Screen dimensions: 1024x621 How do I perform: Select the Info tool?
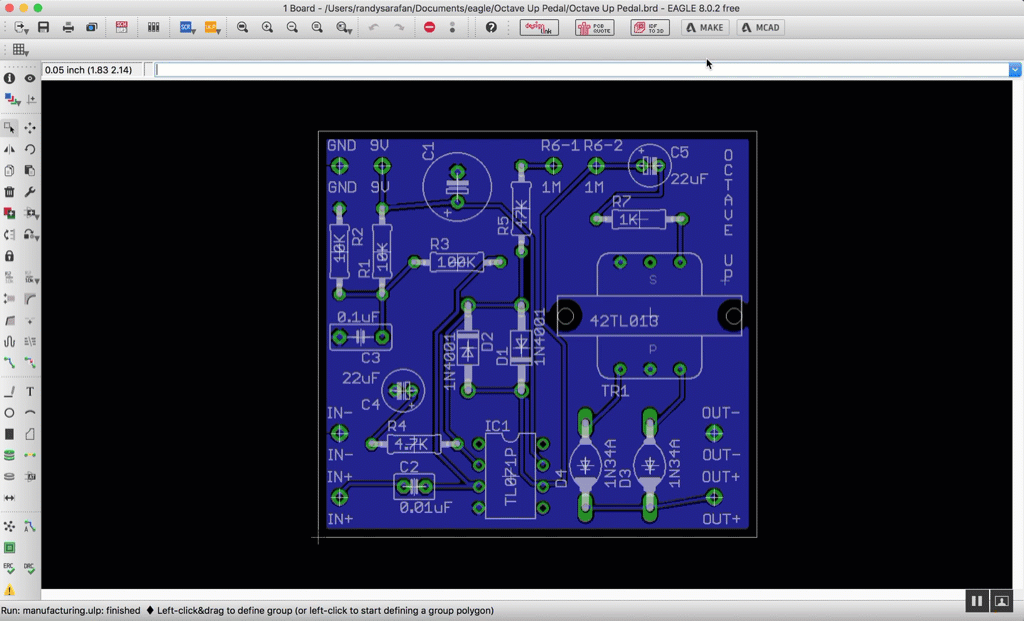[9, 78]
